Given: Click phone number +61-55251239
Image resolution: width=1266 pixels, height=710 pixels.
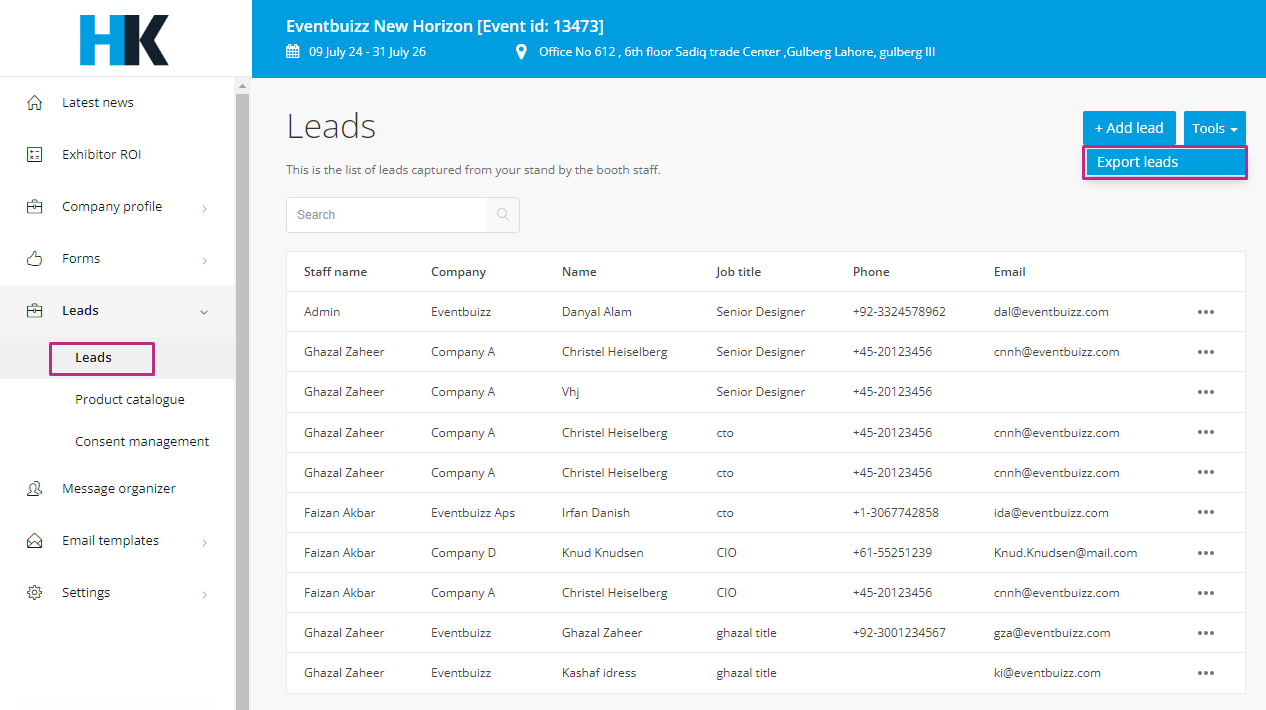Looking at the screenshot, I should click(892, 553).
